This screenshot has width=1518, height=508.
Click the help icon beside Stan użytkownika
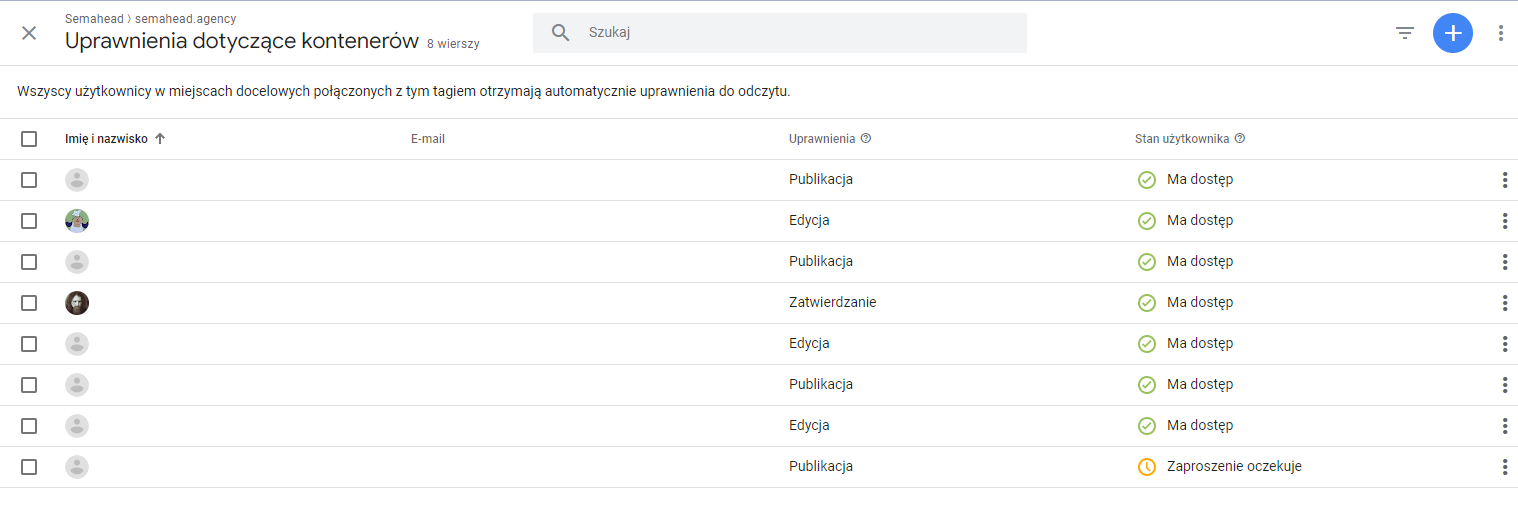pos(1240,139)
